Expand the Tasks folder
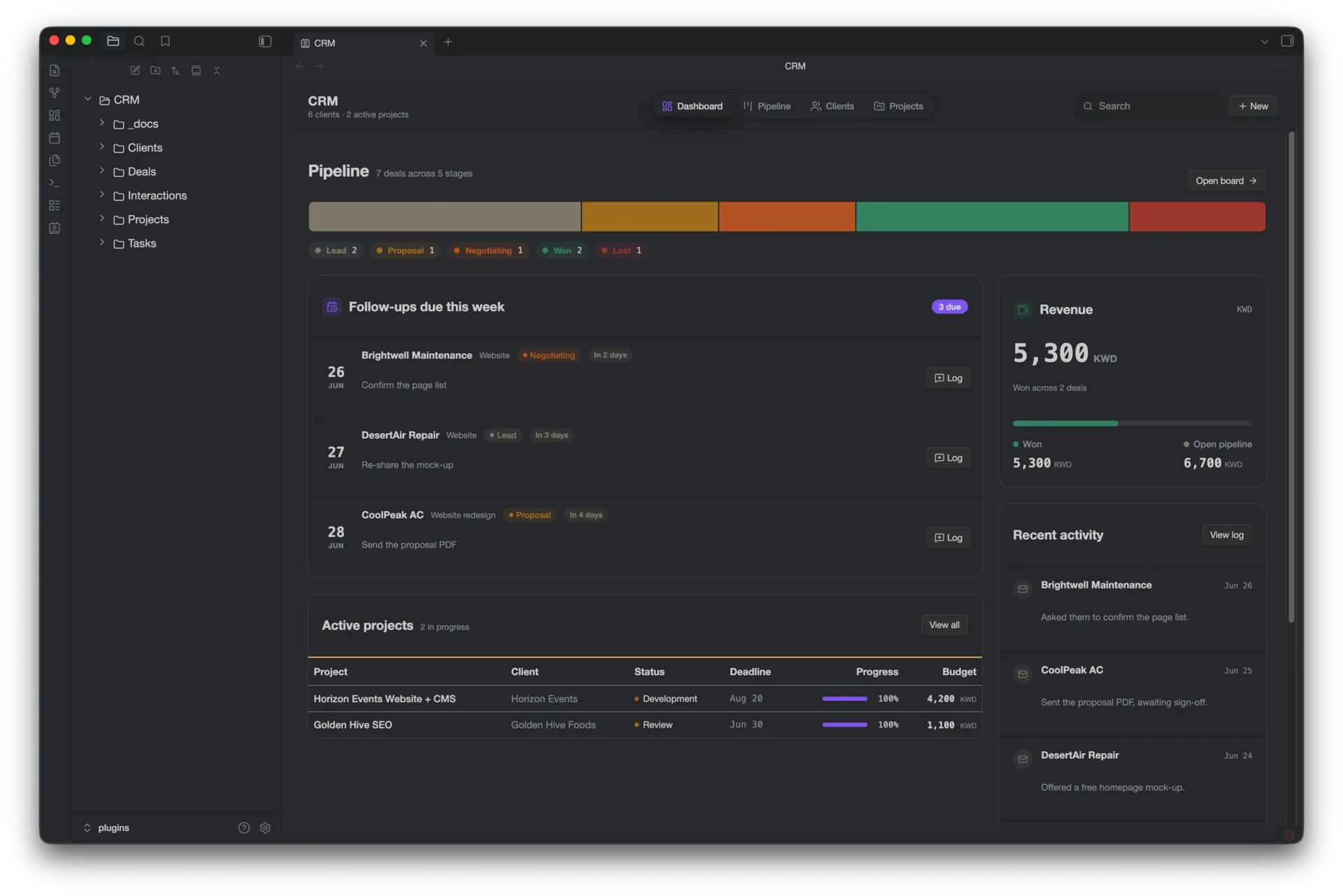This screenshot has width=1343, height=896. 102,242
